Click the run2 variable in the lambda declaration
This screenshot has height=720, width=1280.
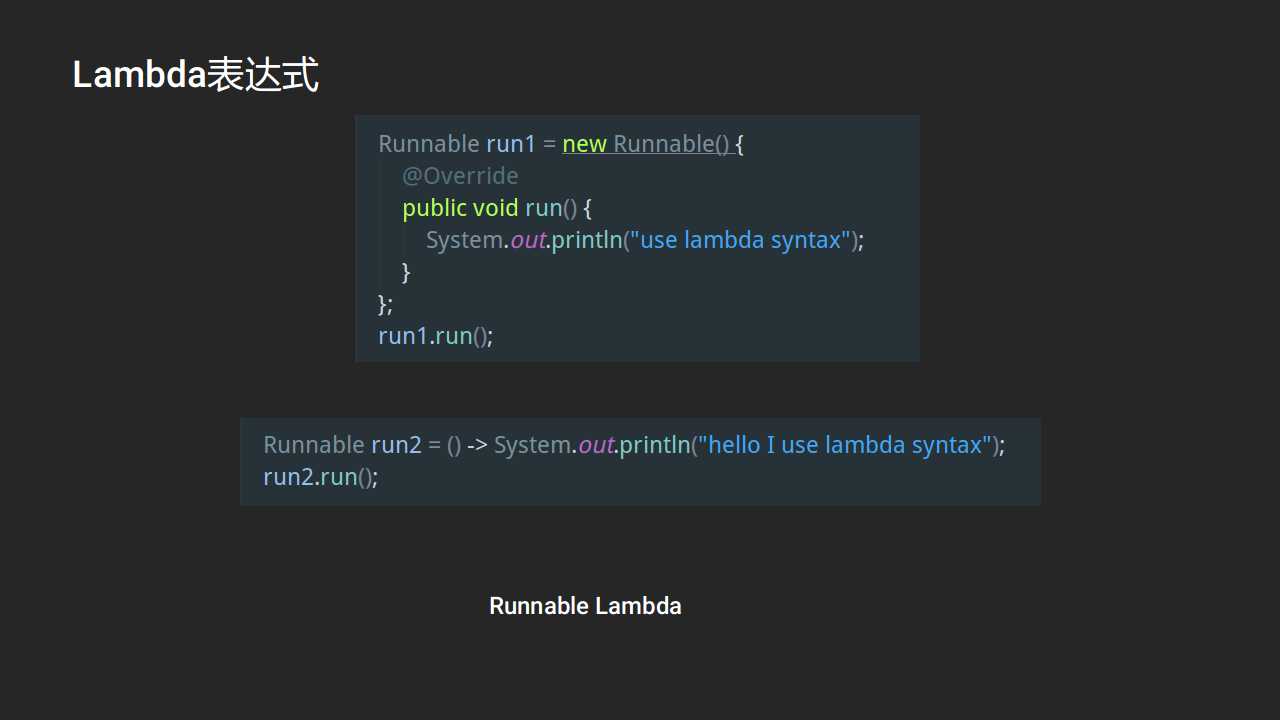(x=396, y=445)
